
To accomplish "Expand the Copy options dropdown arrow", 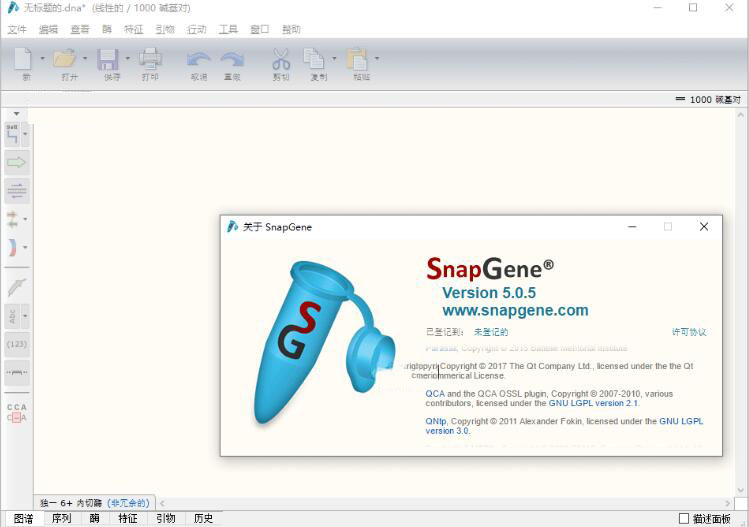I will [x=333, y=58].
